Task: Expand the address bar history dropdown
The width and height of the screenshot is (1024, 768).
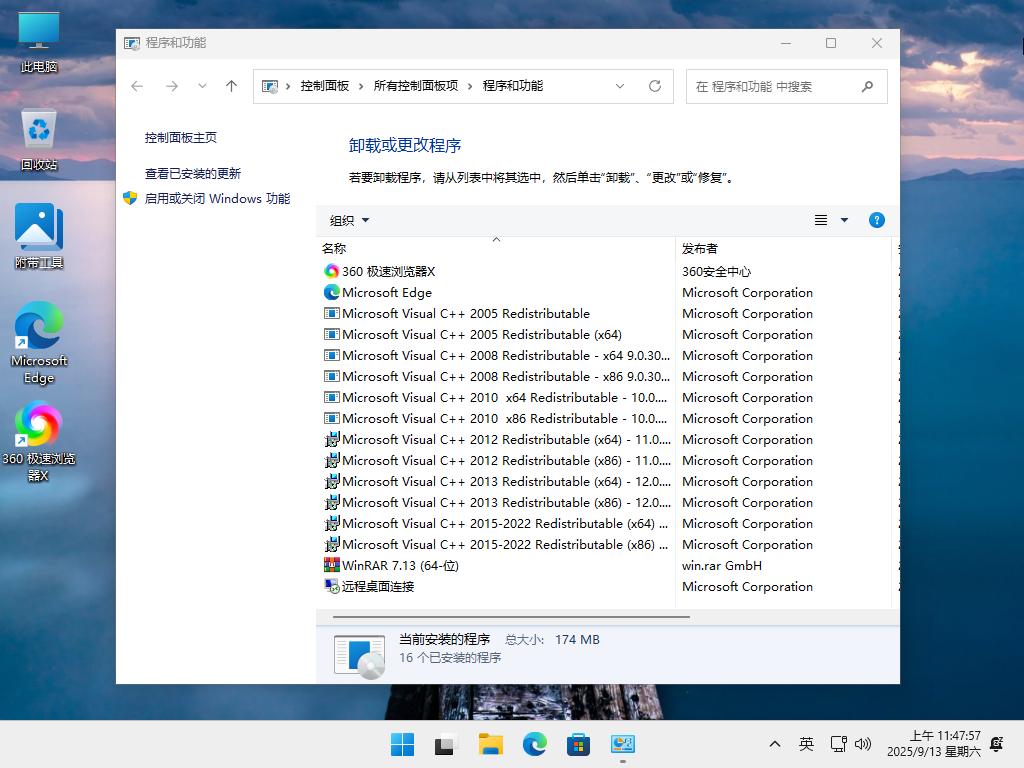Action: click(x=620, y=86)
